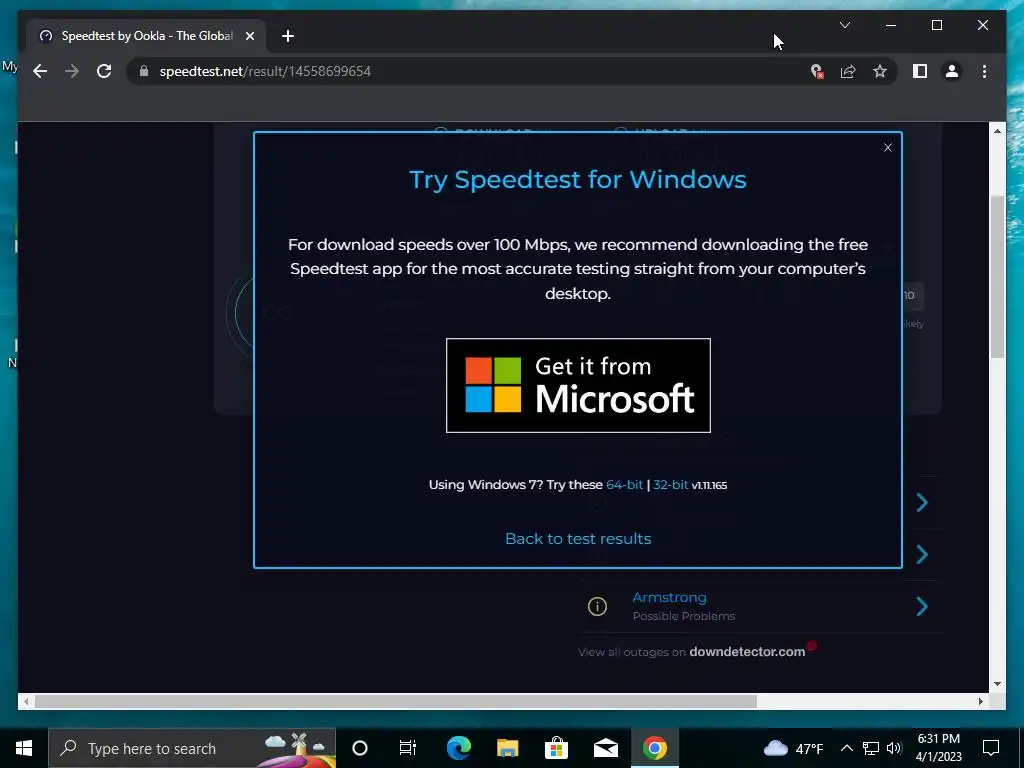The height and width of the screenshot is (768, 1024).
Task: Click the Armstrong info circle icon
Action: (597, 606)
